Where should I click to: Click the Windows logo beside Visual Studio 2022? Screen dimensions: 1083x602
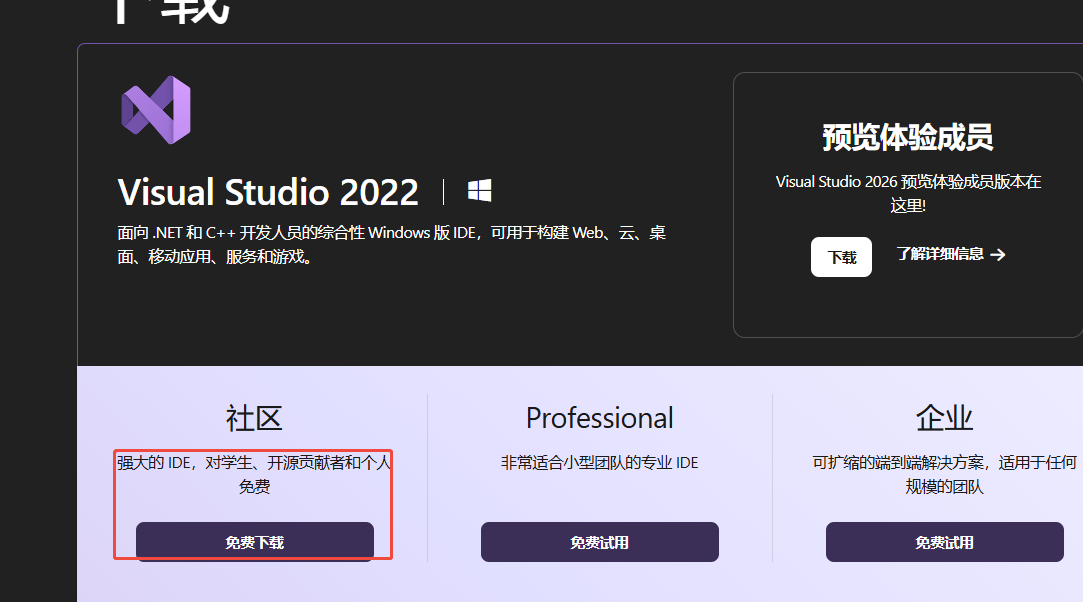tap(479, 191)
